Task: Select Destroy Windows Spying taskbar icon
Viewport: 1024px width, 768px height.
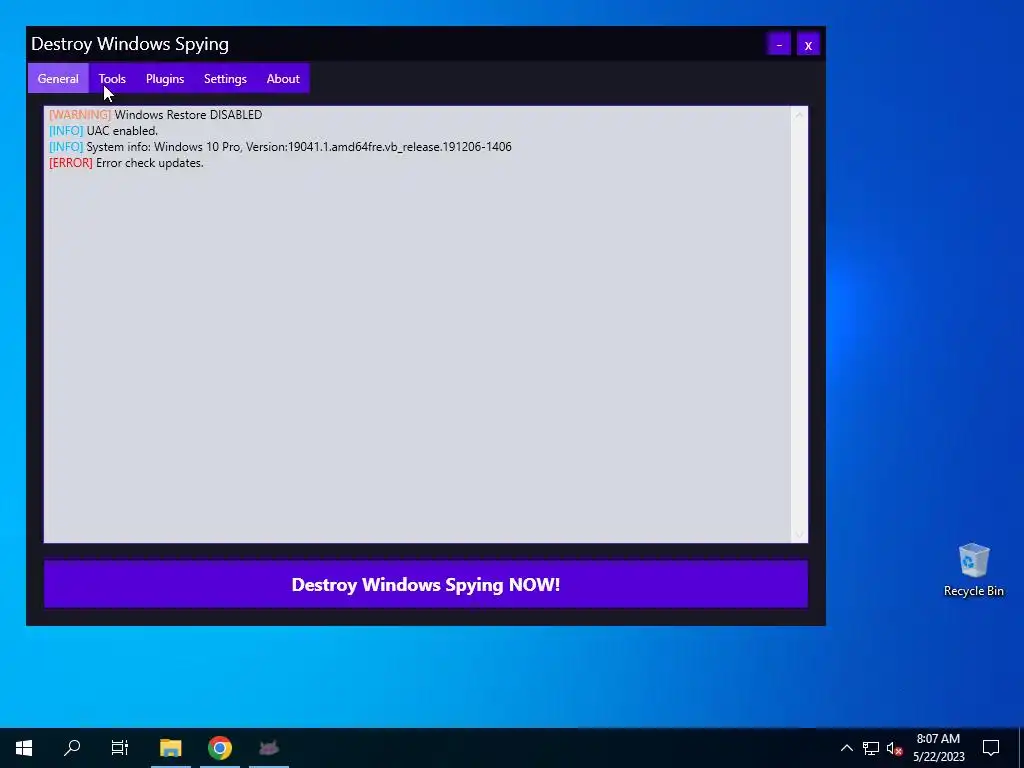Action: point(268,748)
